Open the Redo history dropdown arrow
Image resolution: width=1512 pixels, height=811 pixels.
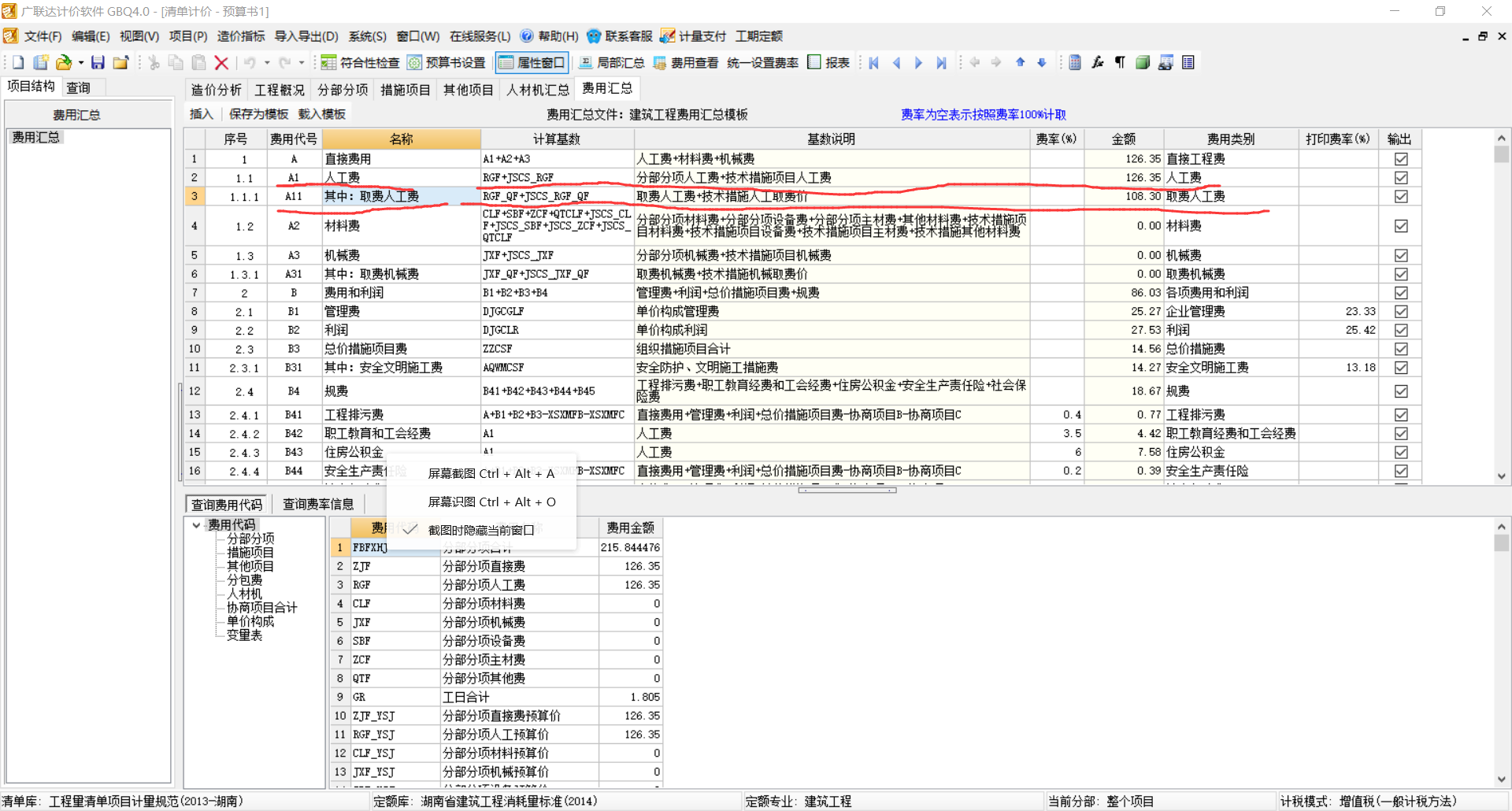[x=302, y=62]
